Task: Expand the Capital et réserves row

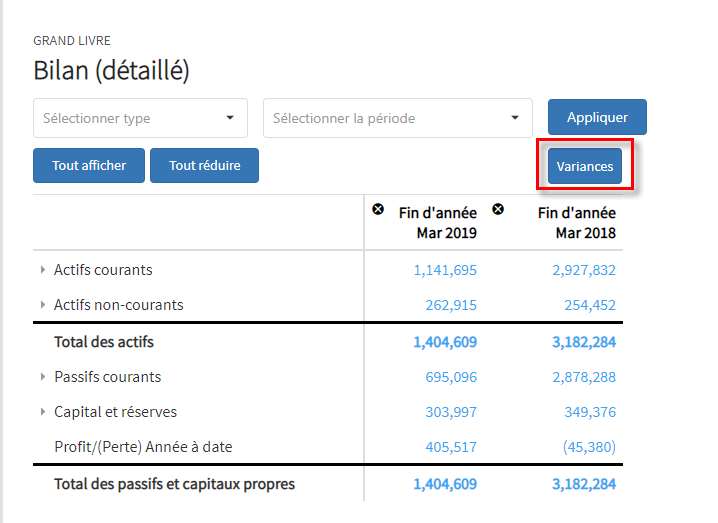Action: click(43, 412)
